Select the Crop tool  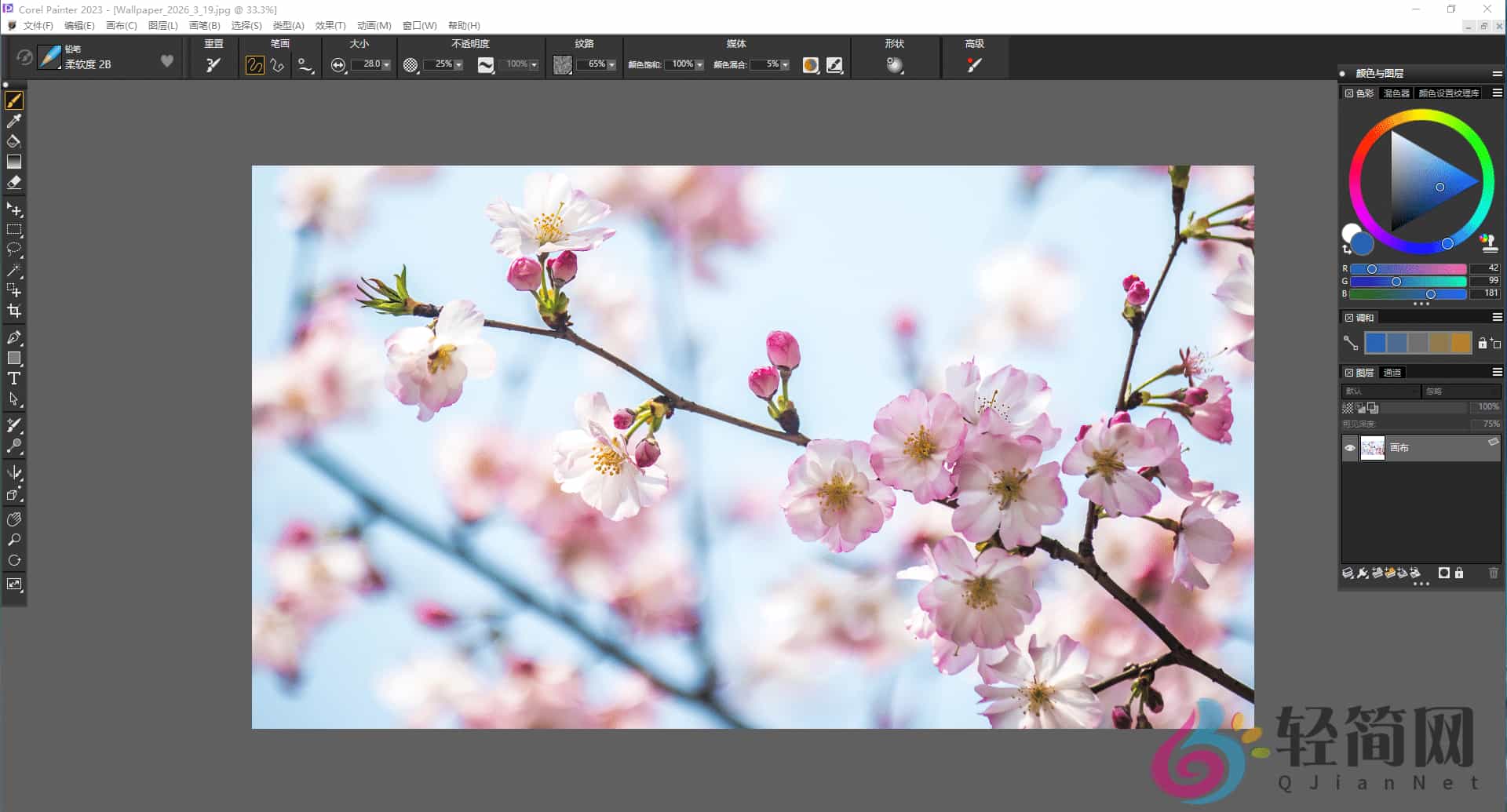click(x=13, y=311)
